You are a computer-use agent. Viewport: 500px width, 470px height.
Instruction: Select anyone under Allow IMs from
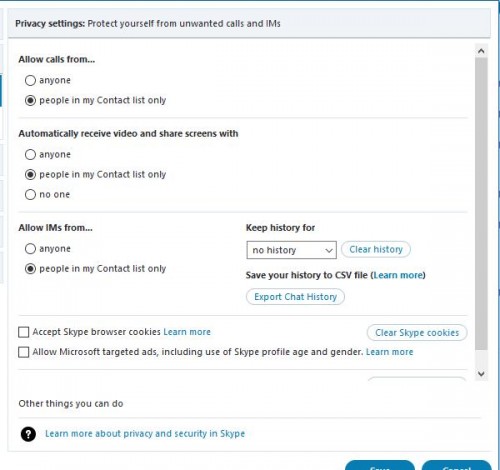(x=30, y=249)
